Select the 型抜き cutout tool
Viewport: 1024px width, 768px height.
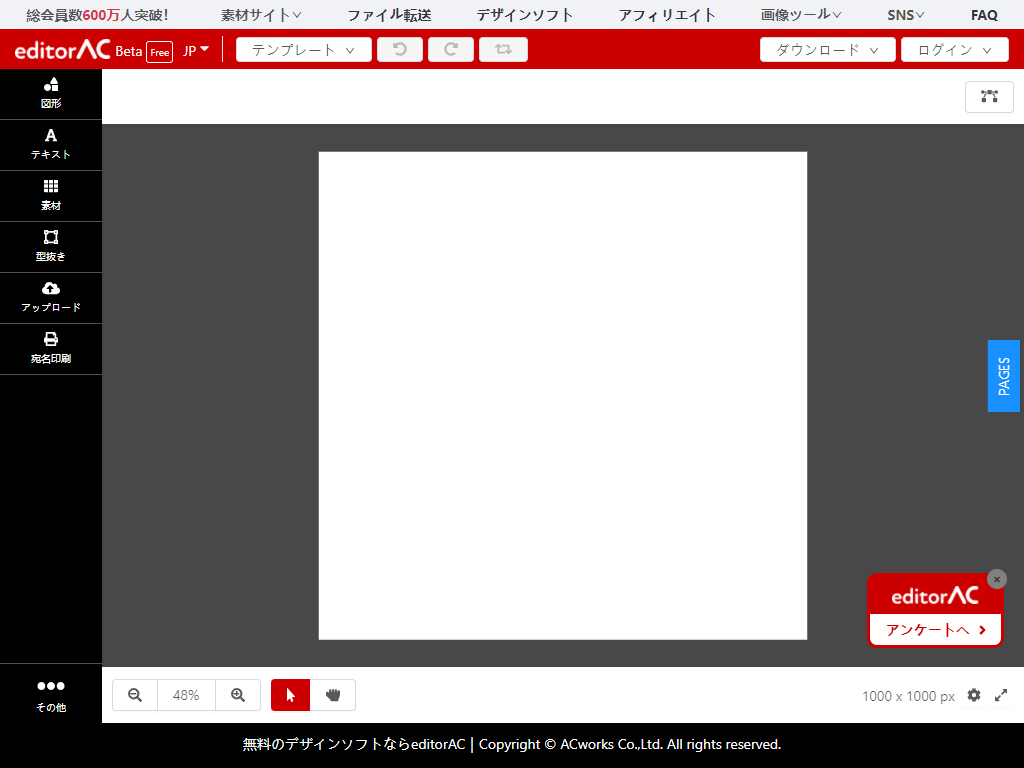pyautogui.click(x=51, y=247)
